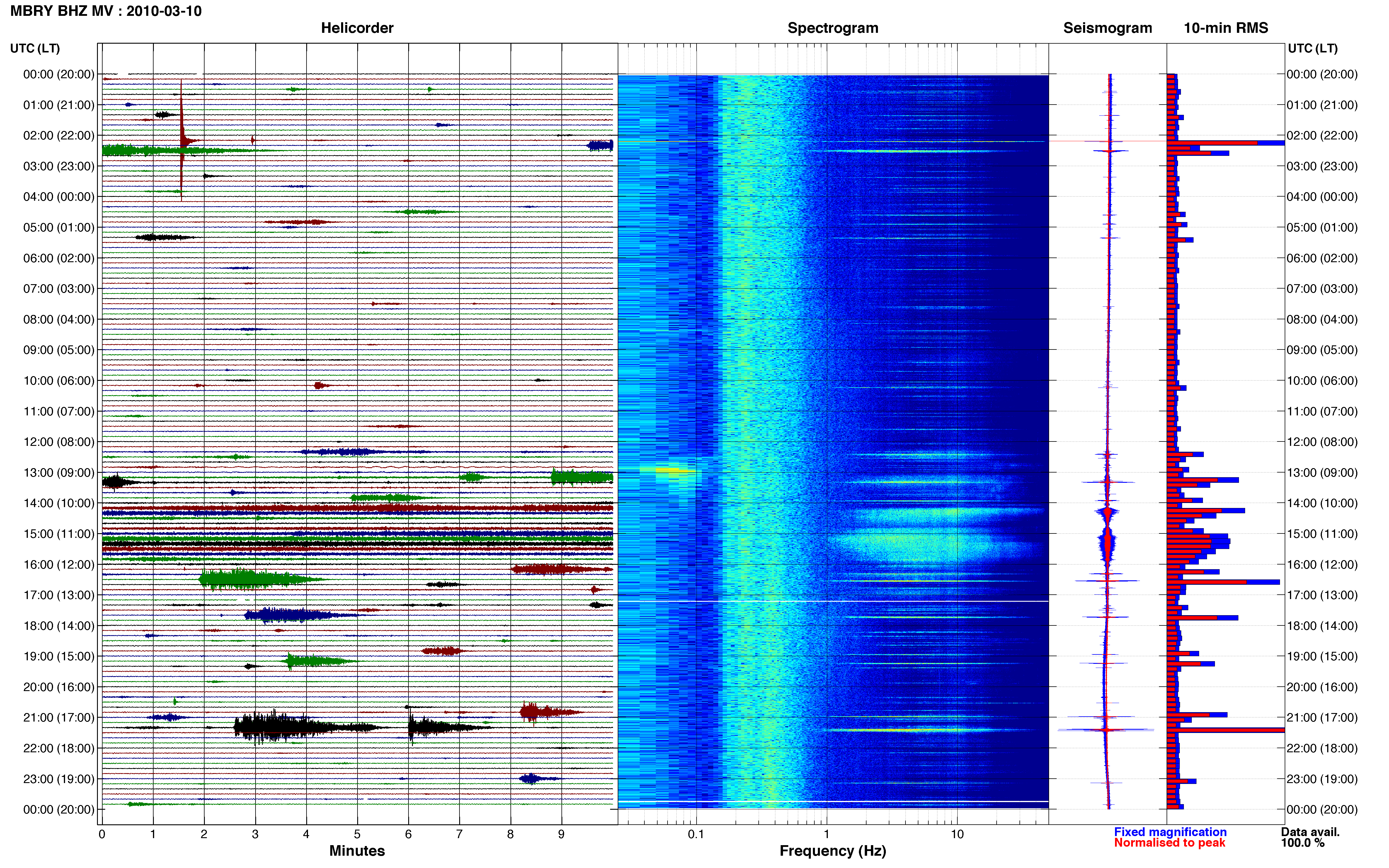
Task: Select the 'Seismogram' panel heading
Action: click(x=1107, y=28)
